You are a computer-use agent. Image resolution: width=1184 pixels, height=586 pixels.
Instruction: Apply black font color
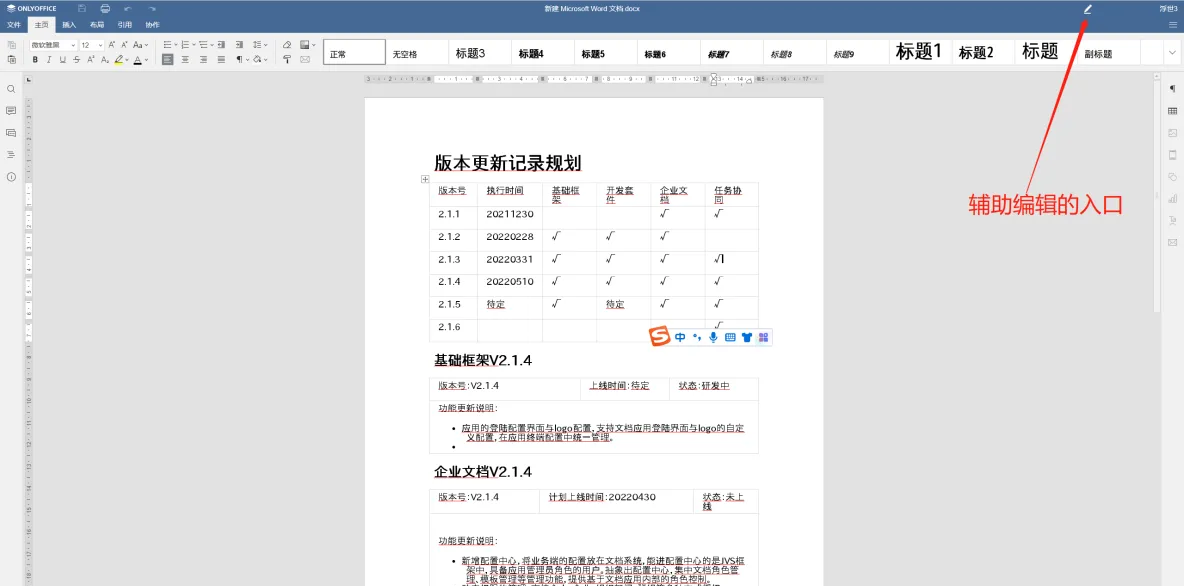pyautogui.click(x=137, y=60)
